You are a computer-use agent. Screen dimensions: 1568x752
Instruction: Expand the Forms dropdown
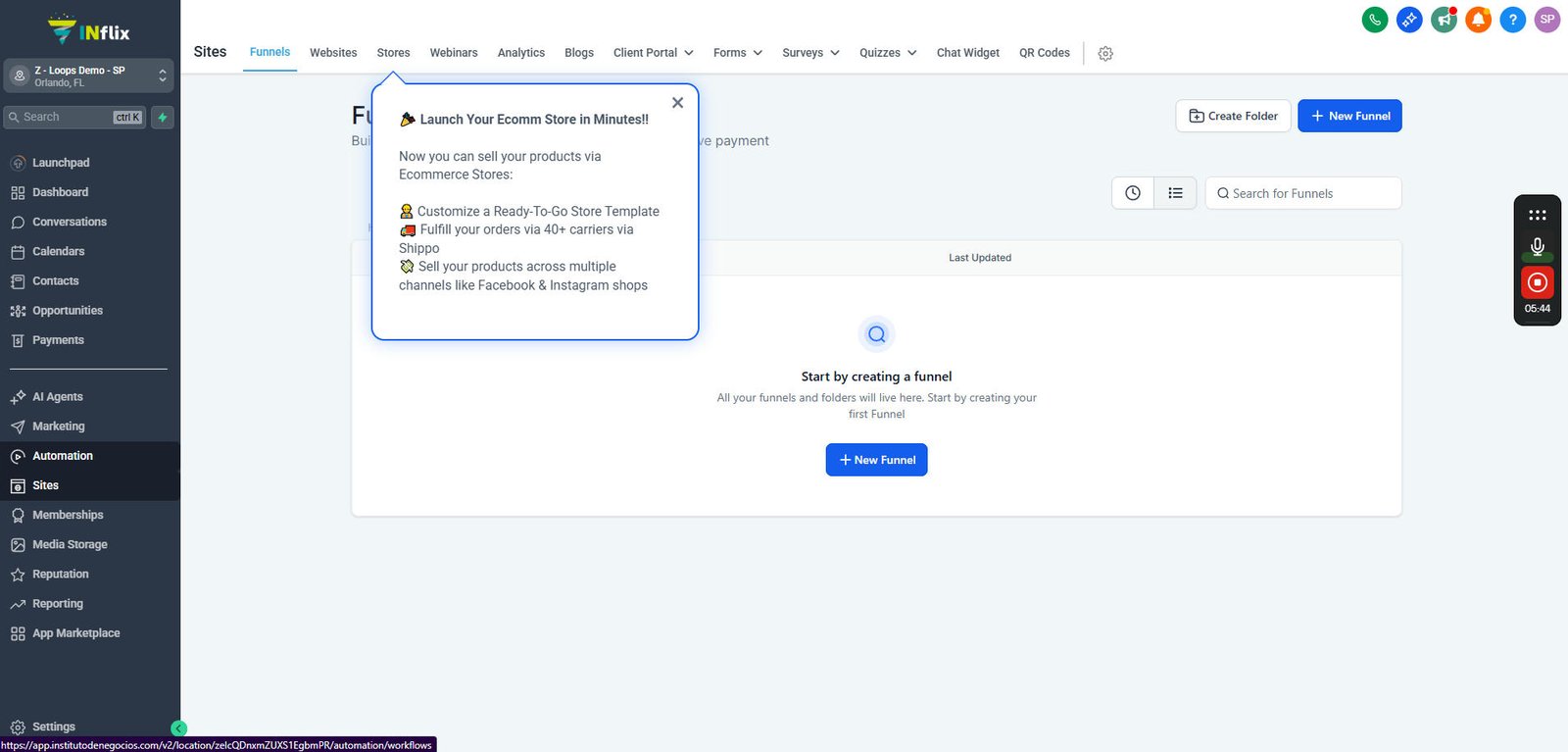point(738,53)
